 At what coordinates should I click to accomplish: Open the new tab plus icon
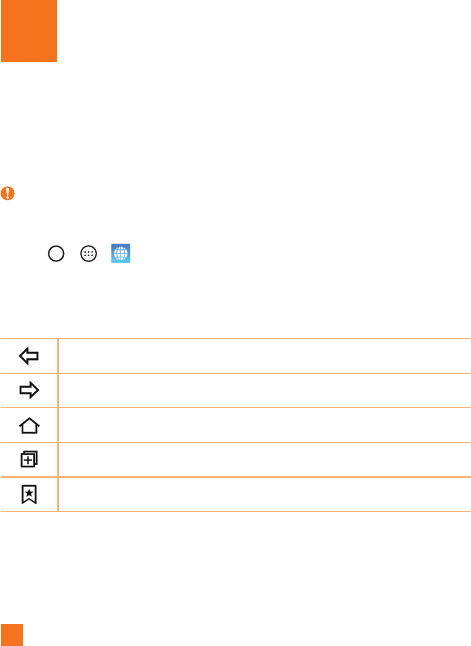pos(29,459)
